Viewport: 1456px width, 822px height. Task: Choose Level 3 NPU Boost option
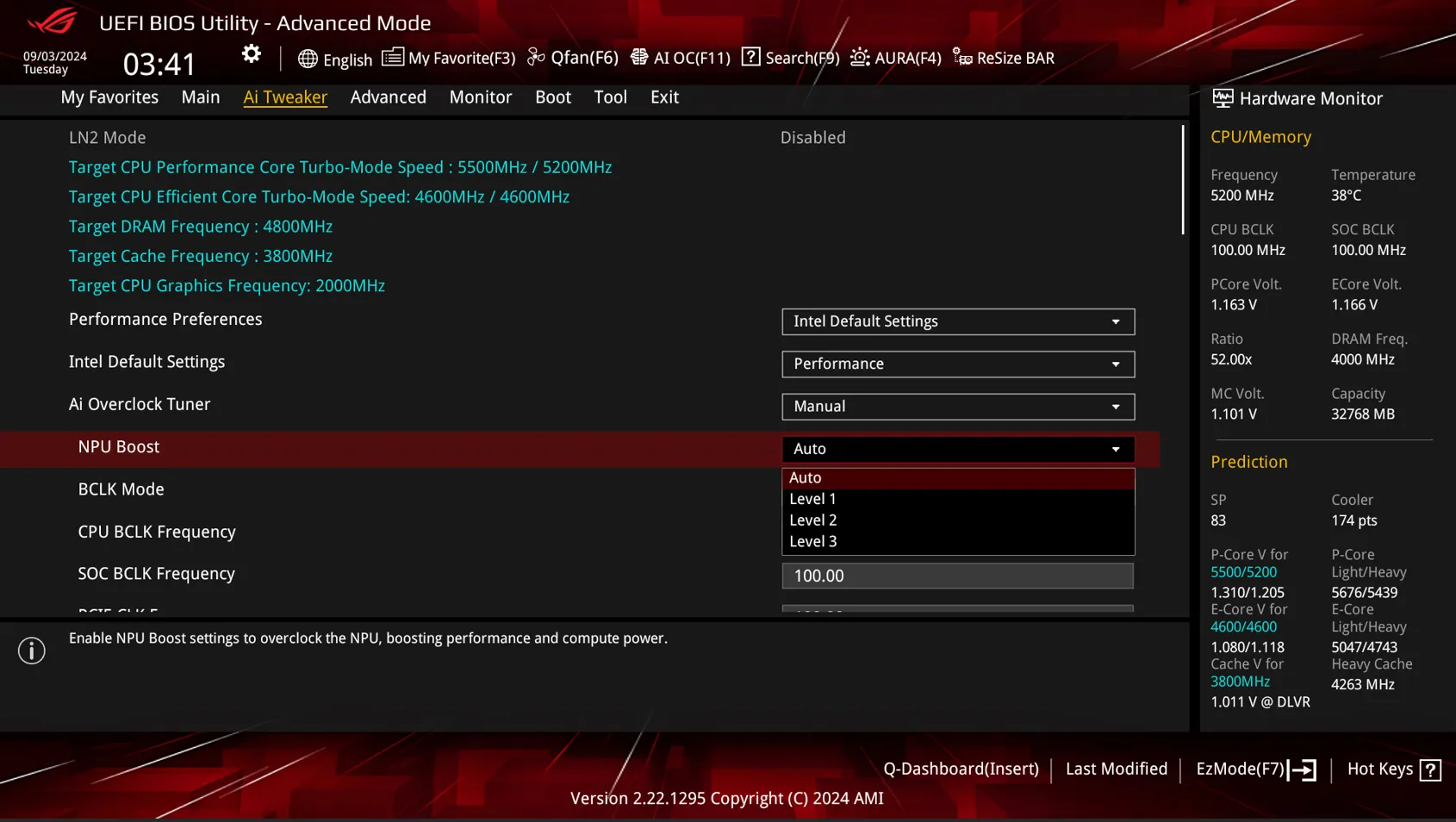point(812,541)
